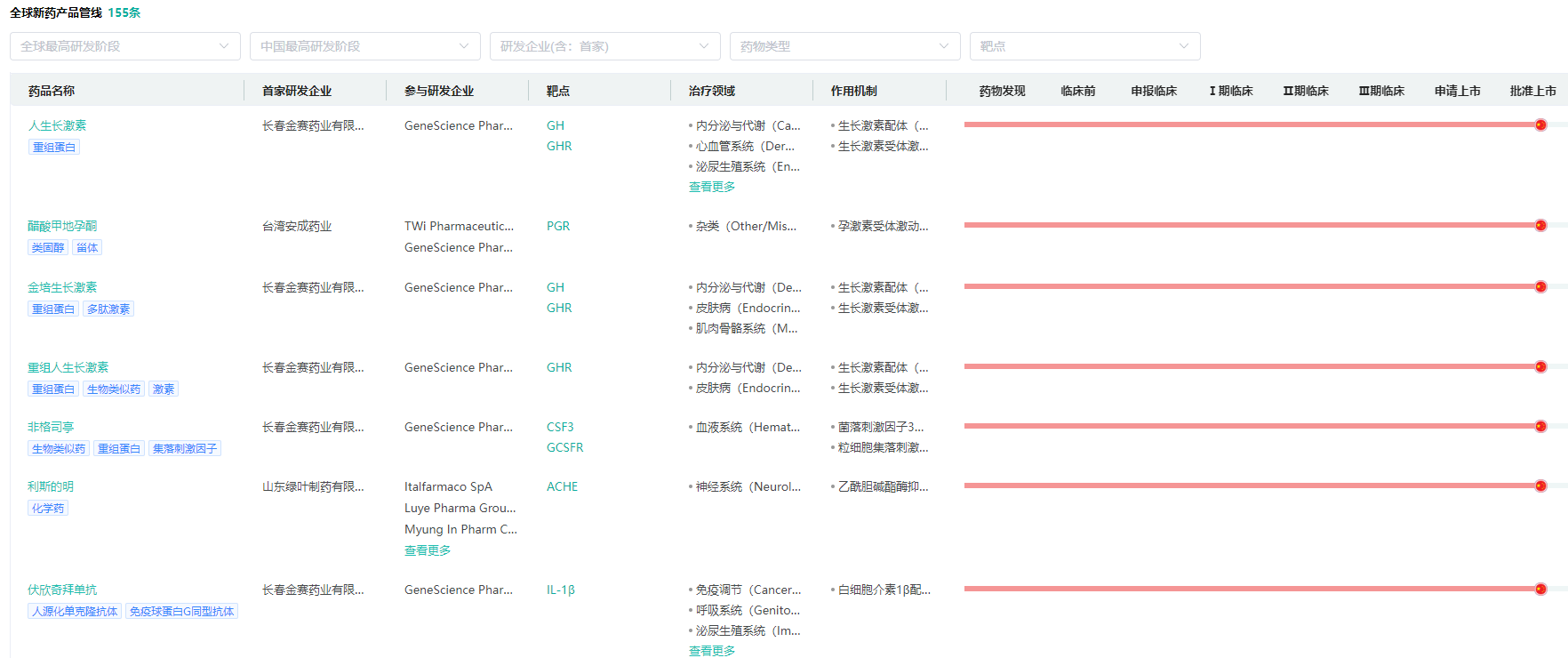This screenshot has width=1568, height=658.
Task: Click the 药品名称 column header
Action: coord(52,91)
